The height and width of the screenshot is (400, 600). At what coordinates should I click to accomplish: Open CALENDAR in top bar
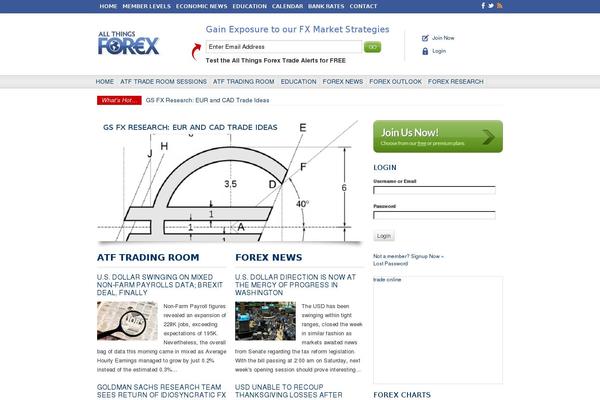click(x=287, y=6)
